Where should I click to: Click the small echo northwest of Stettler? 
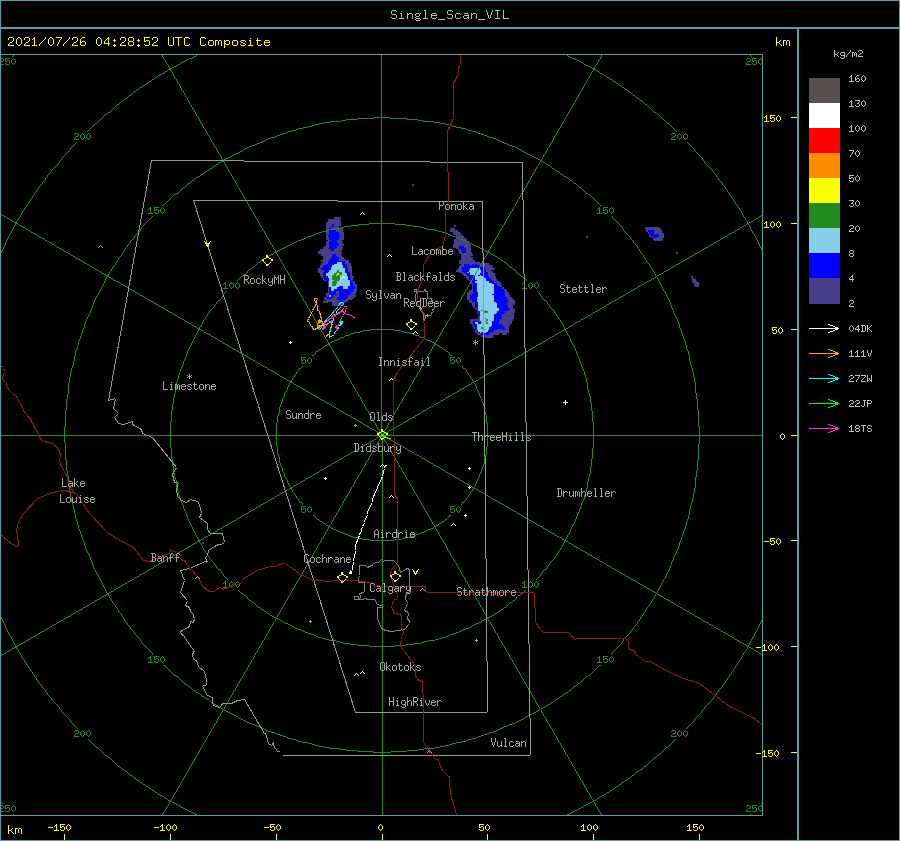[x=655, y=233]
